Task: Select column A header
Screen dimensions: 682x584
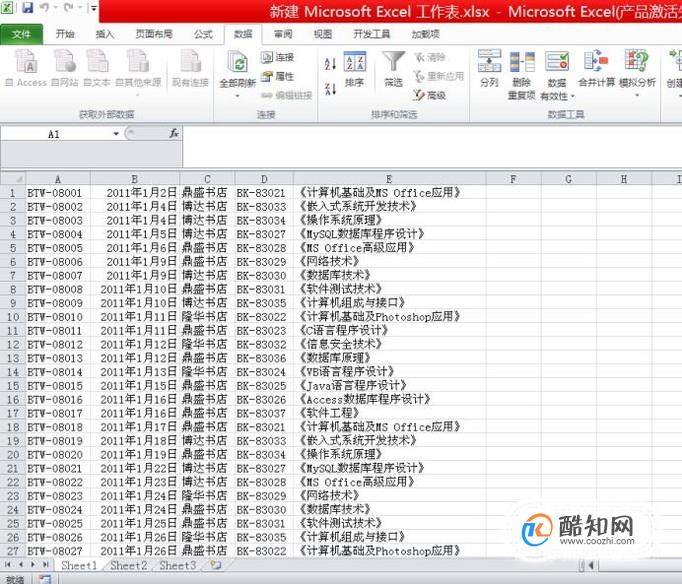Action: pos(58,179)
